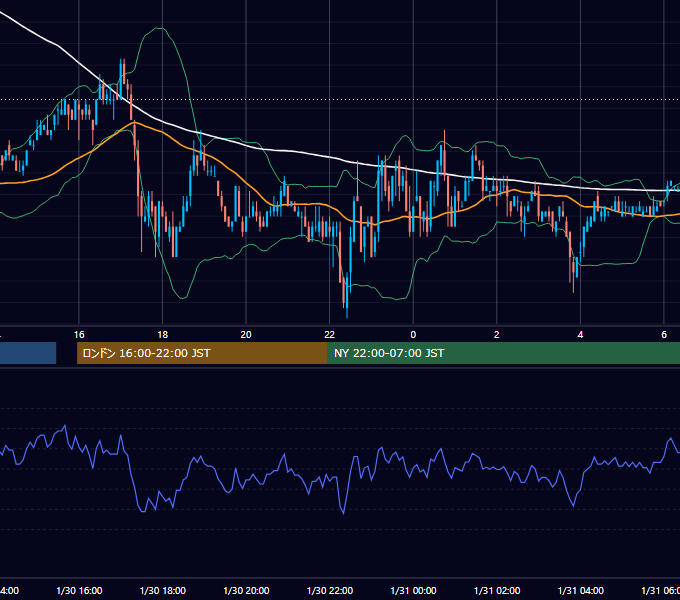Click the '0' hour label on price chart axis
The width and height of the screenshot is (680, 600).
[413, 335]
